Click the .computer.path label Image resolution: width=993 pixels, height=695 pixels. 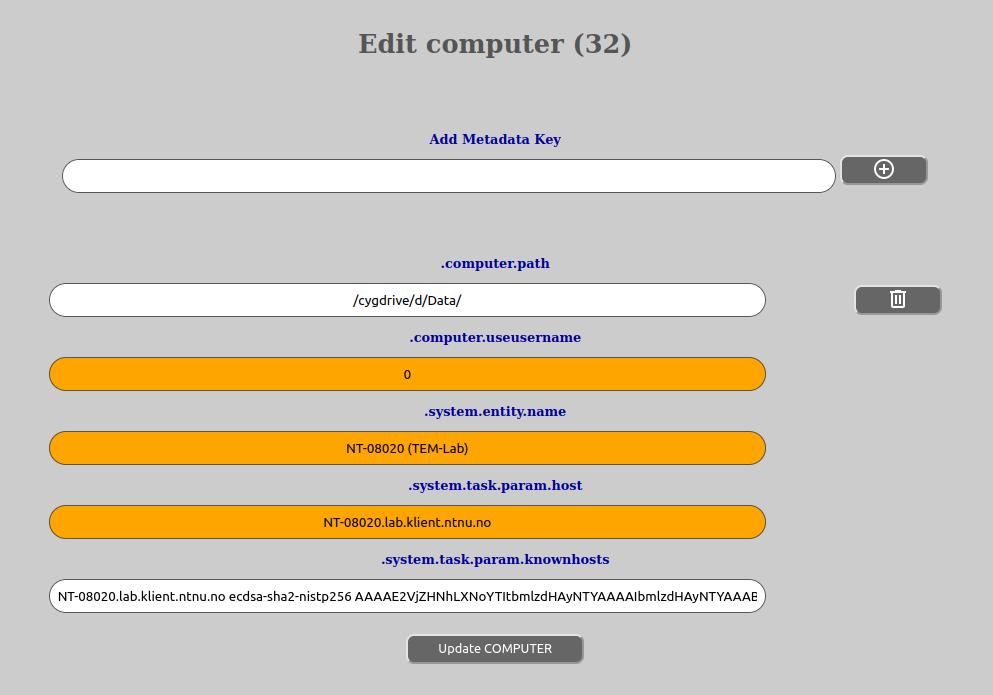495,264
